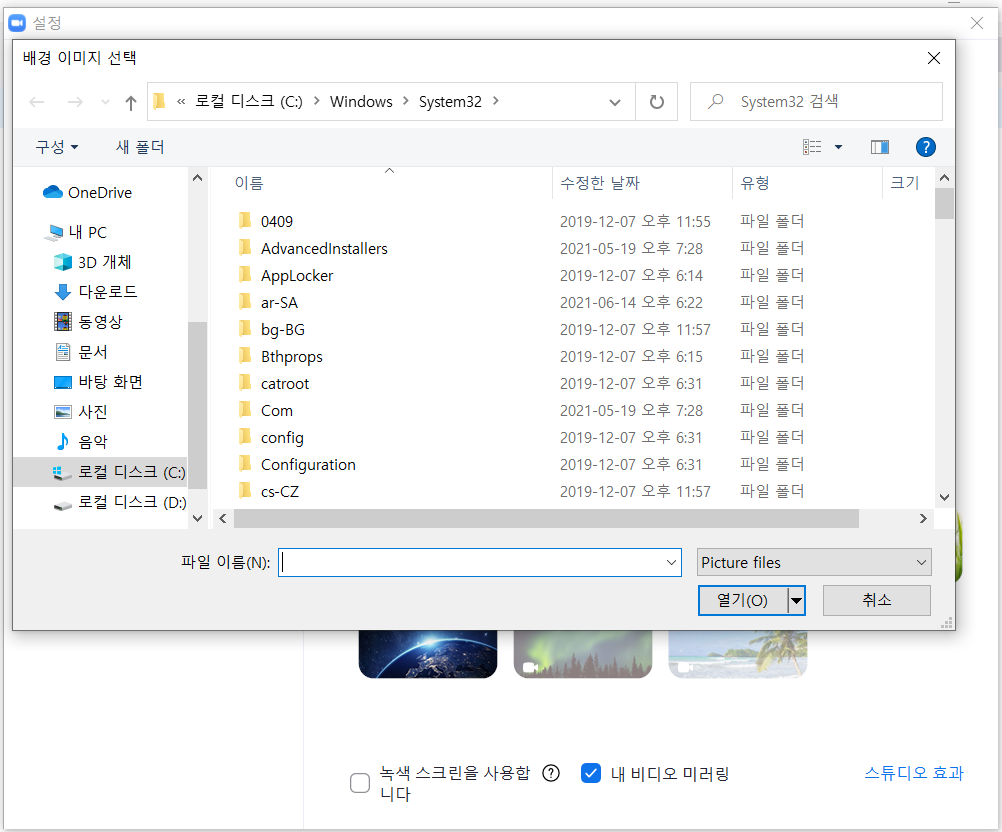
Task: Create a 새 폴더
Action: (140, 147)
